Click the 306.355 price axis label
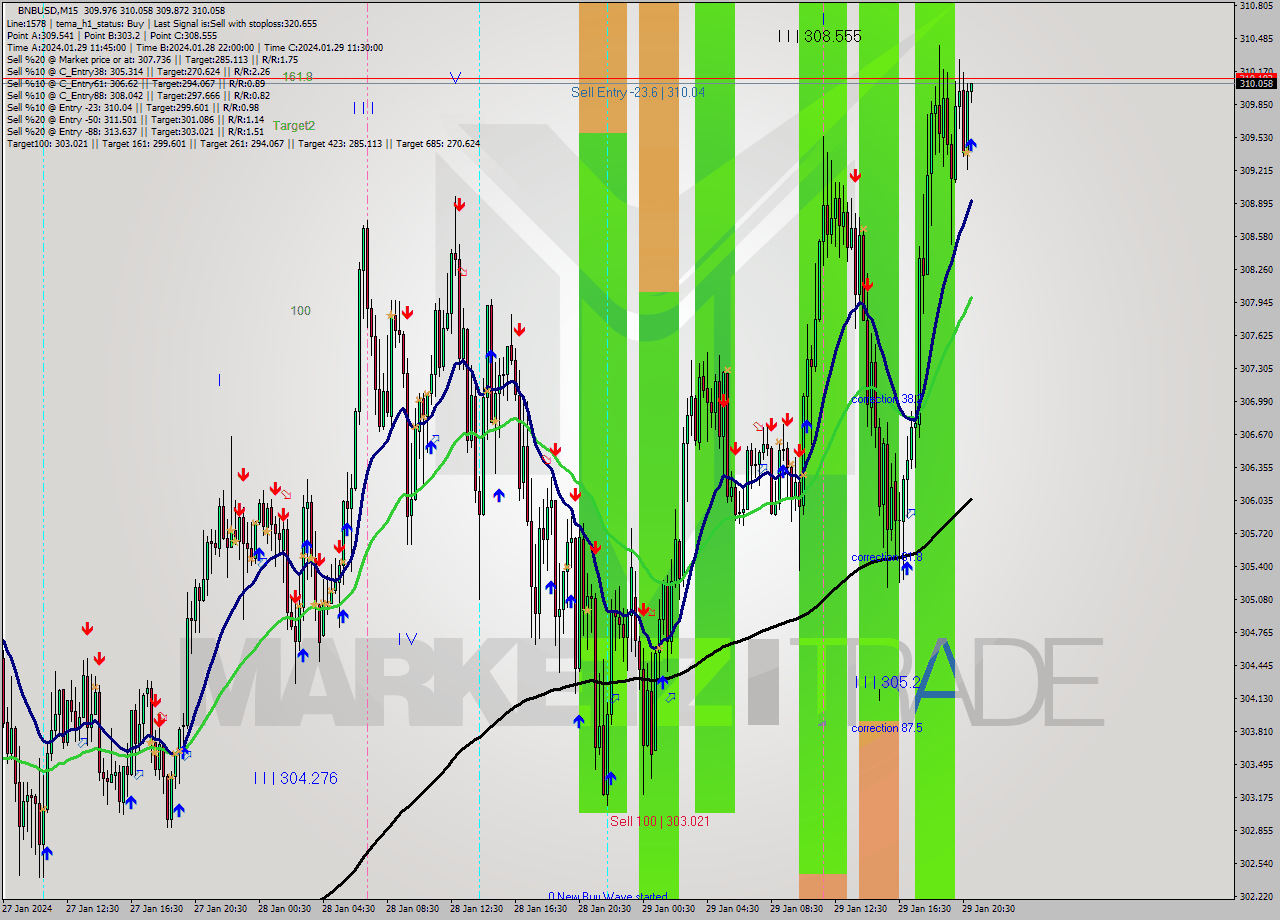 [x=1256, y=468]
